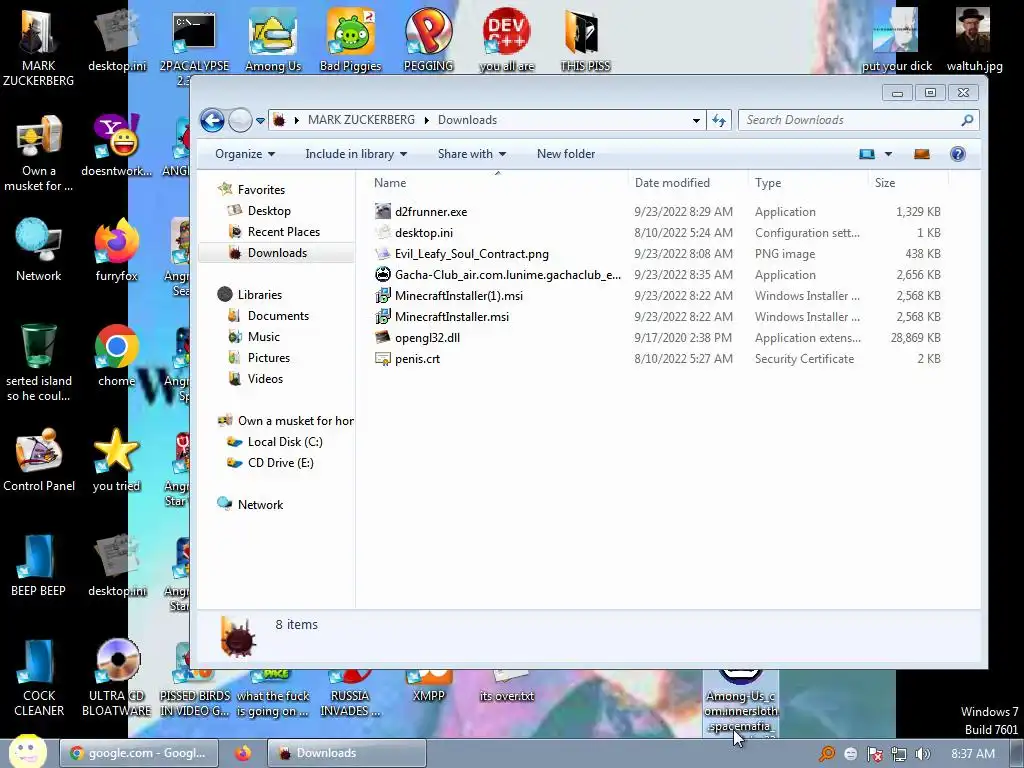Open the Include in library menu
Screen dimensions: 1024x768
tap(356, 154)
